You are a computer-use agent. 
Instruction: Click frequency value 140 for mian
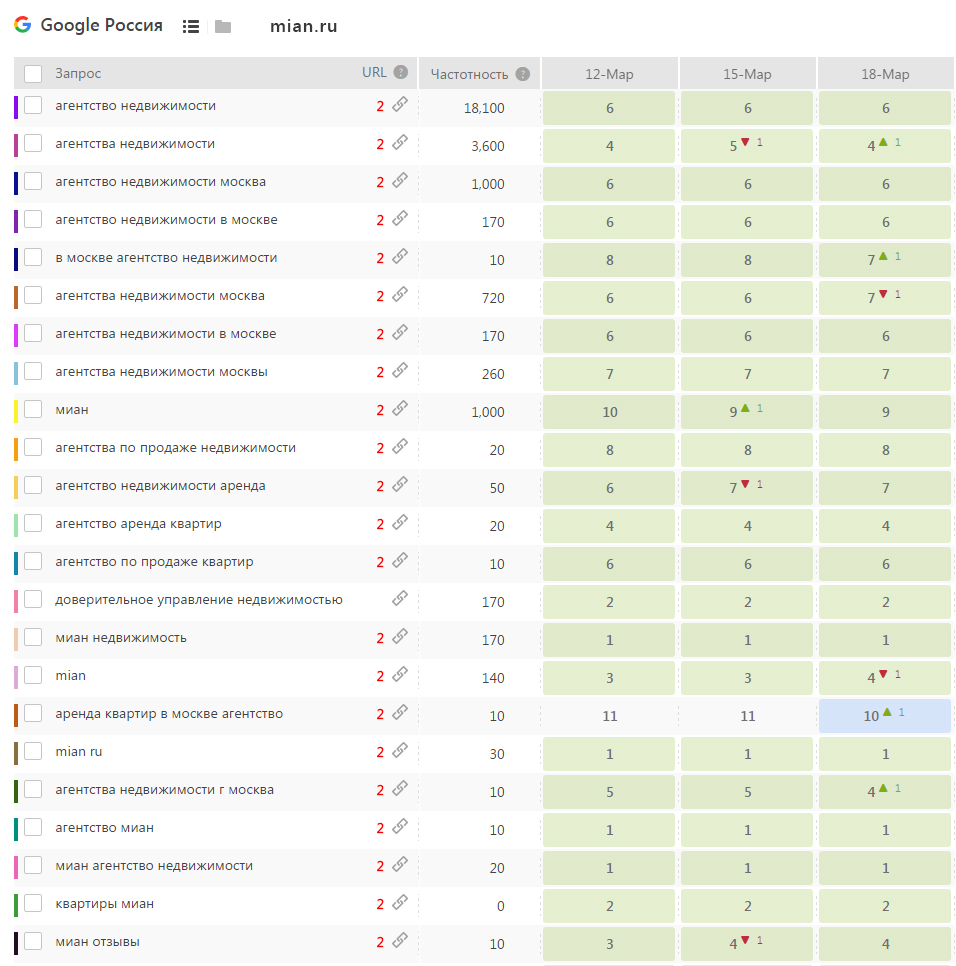pos(493,678)
